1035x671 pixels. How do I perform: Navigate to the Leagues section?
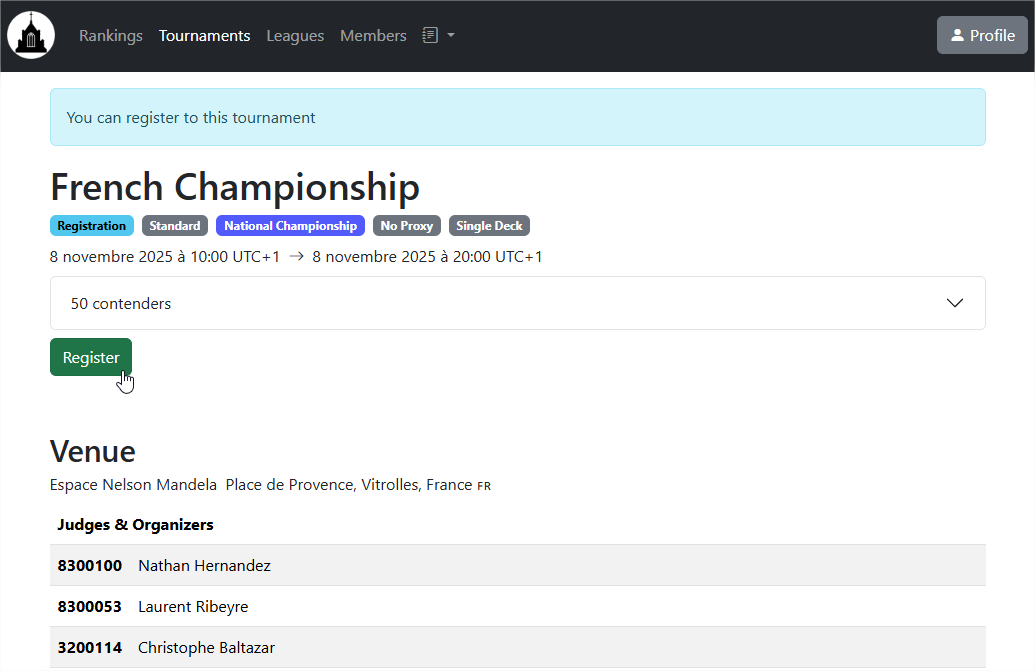pos(295,36)
